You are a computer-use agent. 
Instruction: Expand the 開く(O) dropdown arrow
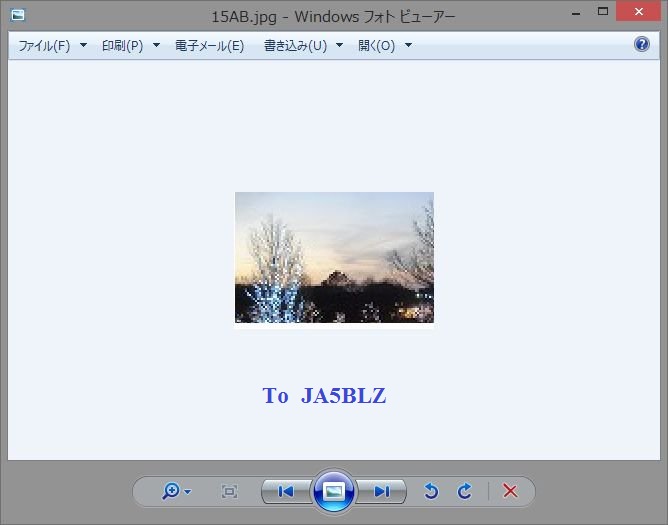408,45
